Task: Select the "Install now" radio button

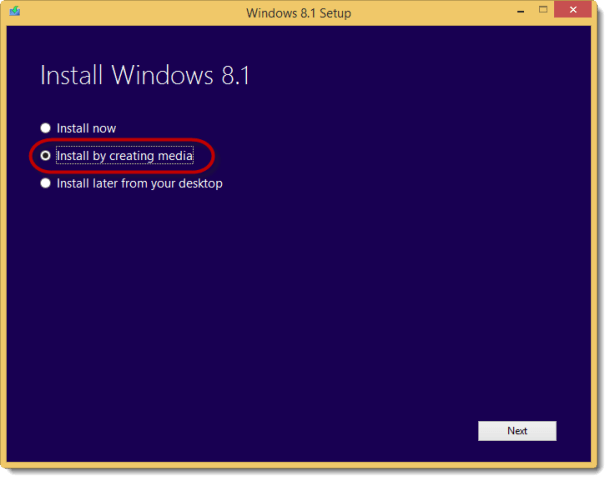Action: pos(46,128)
